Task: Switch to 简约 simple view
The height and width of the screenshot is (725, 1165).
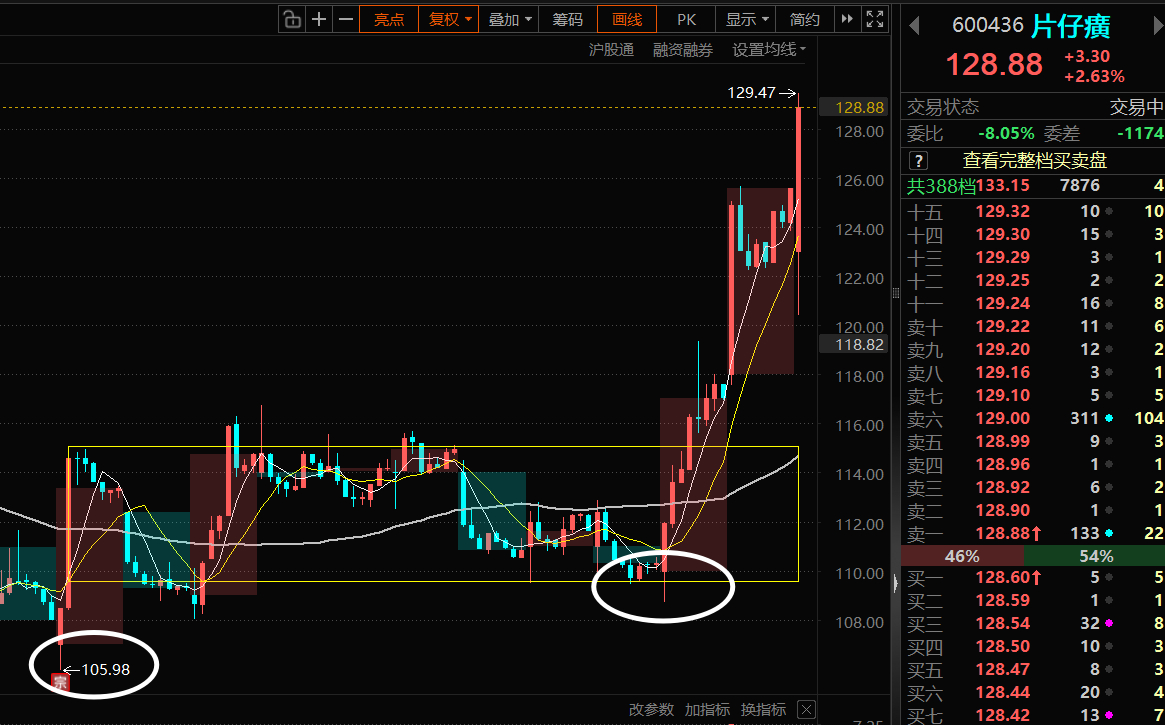Action: 805,19
